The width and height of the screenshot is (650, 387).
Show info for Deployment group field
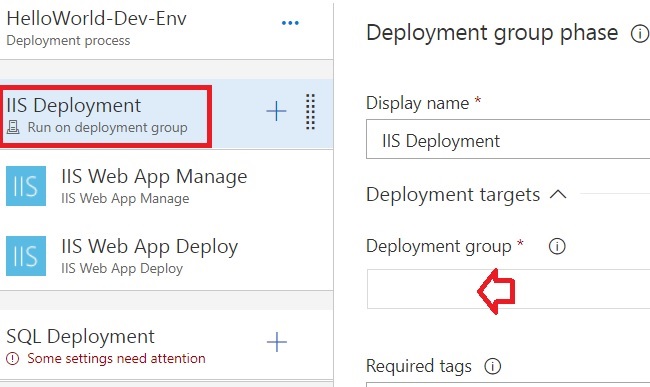pyautogui.click(x=557, y=246)
